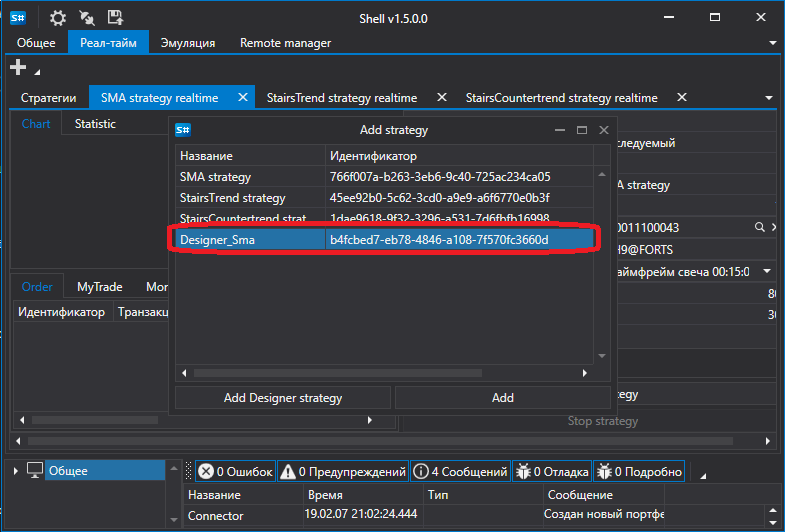Image resolution: width=785 pixels, height=532 pixels.
Task: Click identifier b4fcbed7-eb78-4846-a108-7f570fc3660d
Action: pos(439,240)
